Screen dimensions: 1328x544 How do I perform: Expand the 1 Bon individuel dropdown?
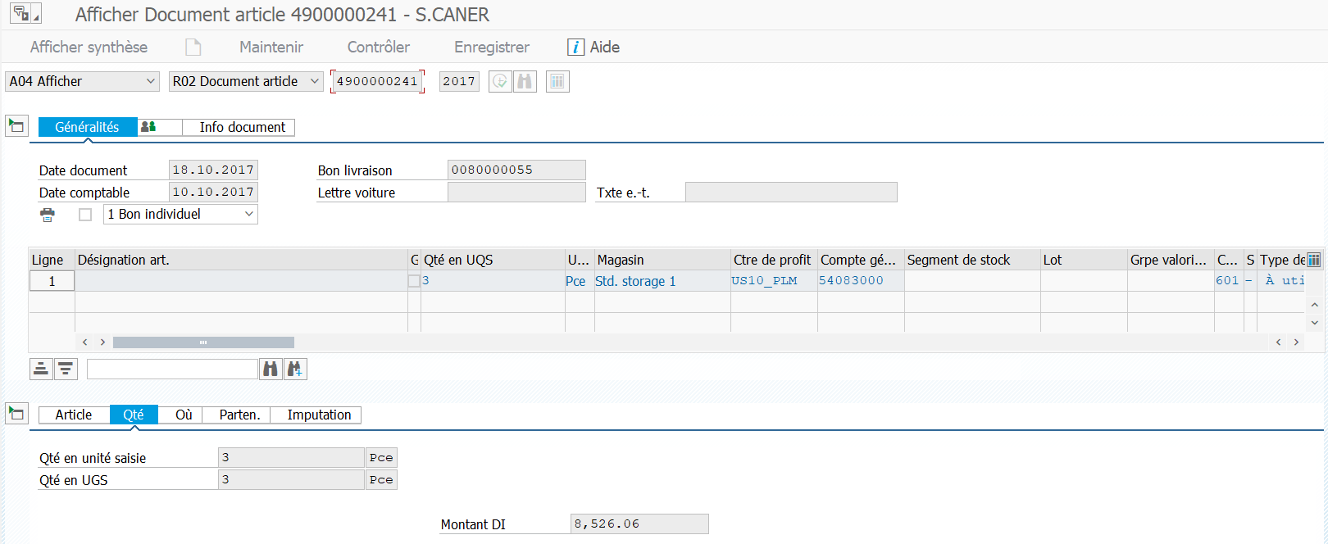(249, 214)
